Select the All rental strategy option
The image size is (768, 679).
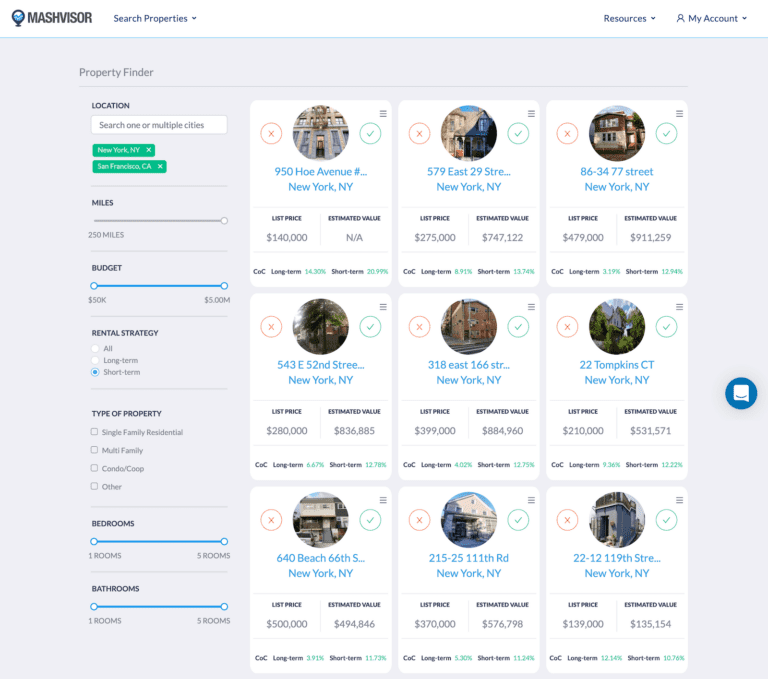(95, 348)
